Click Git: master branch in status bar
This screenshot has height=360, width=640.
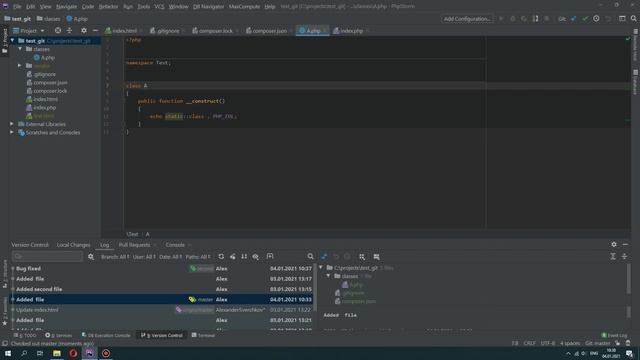tap(598, 343)
